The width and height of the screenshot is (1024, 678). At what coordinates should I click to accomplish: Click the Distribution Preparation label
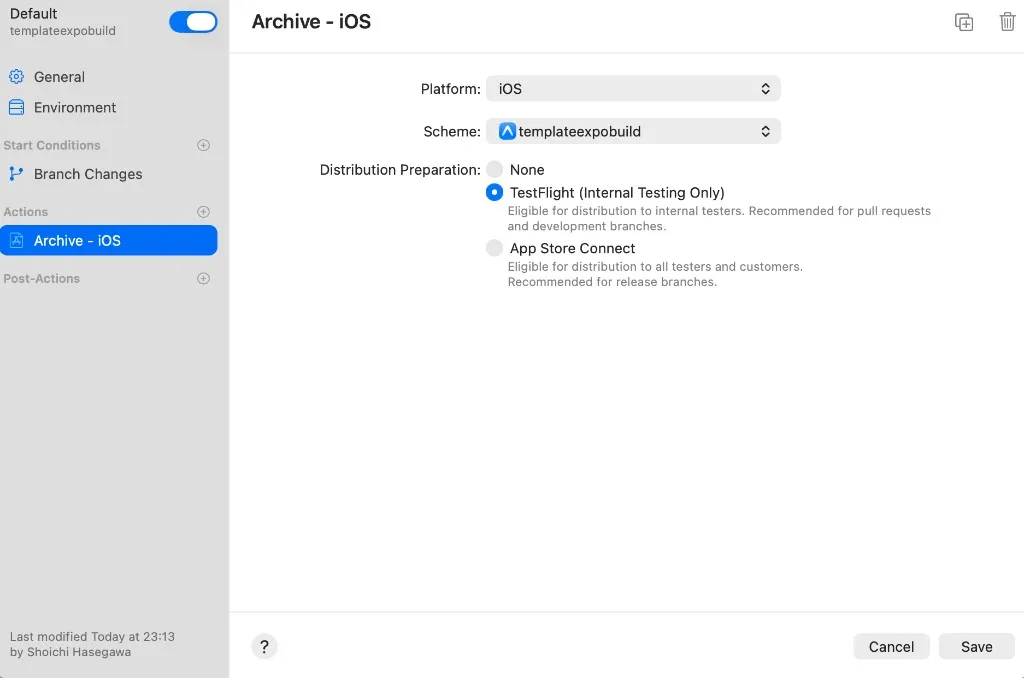400,170
